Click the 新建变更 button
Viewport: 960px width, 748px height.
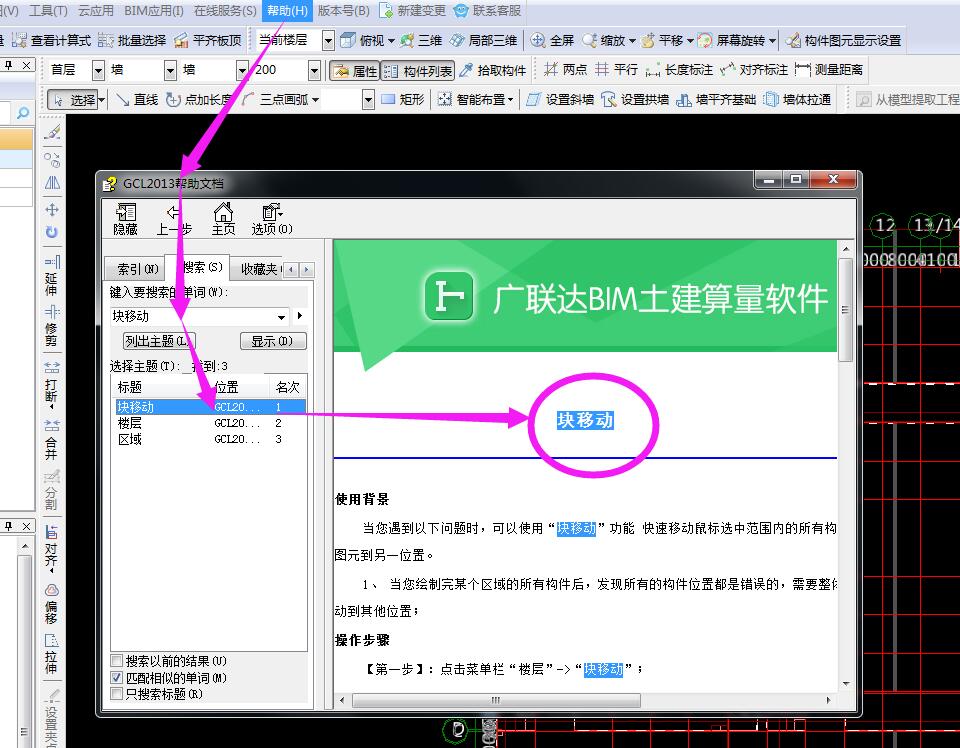413,10
